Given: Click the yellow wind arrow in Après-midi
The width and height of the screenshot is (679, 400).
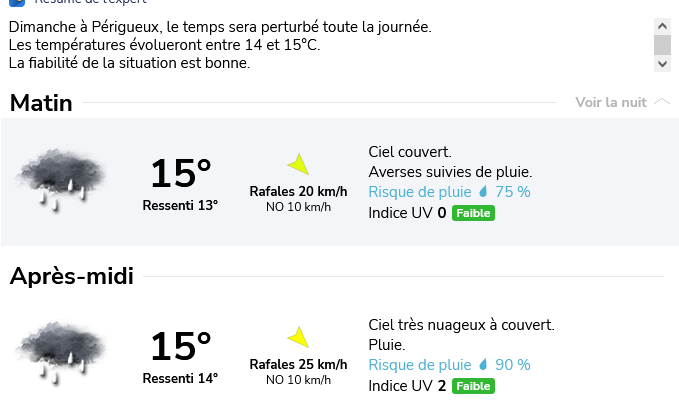Looking at the screenshot, I should [298, 338].
